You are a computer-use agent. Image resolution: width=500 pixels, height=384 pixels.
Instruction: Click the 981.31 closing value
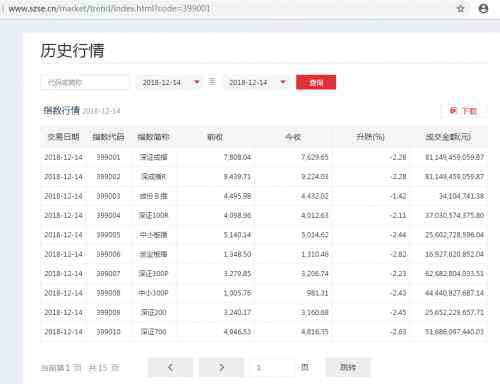click(317, 293)
